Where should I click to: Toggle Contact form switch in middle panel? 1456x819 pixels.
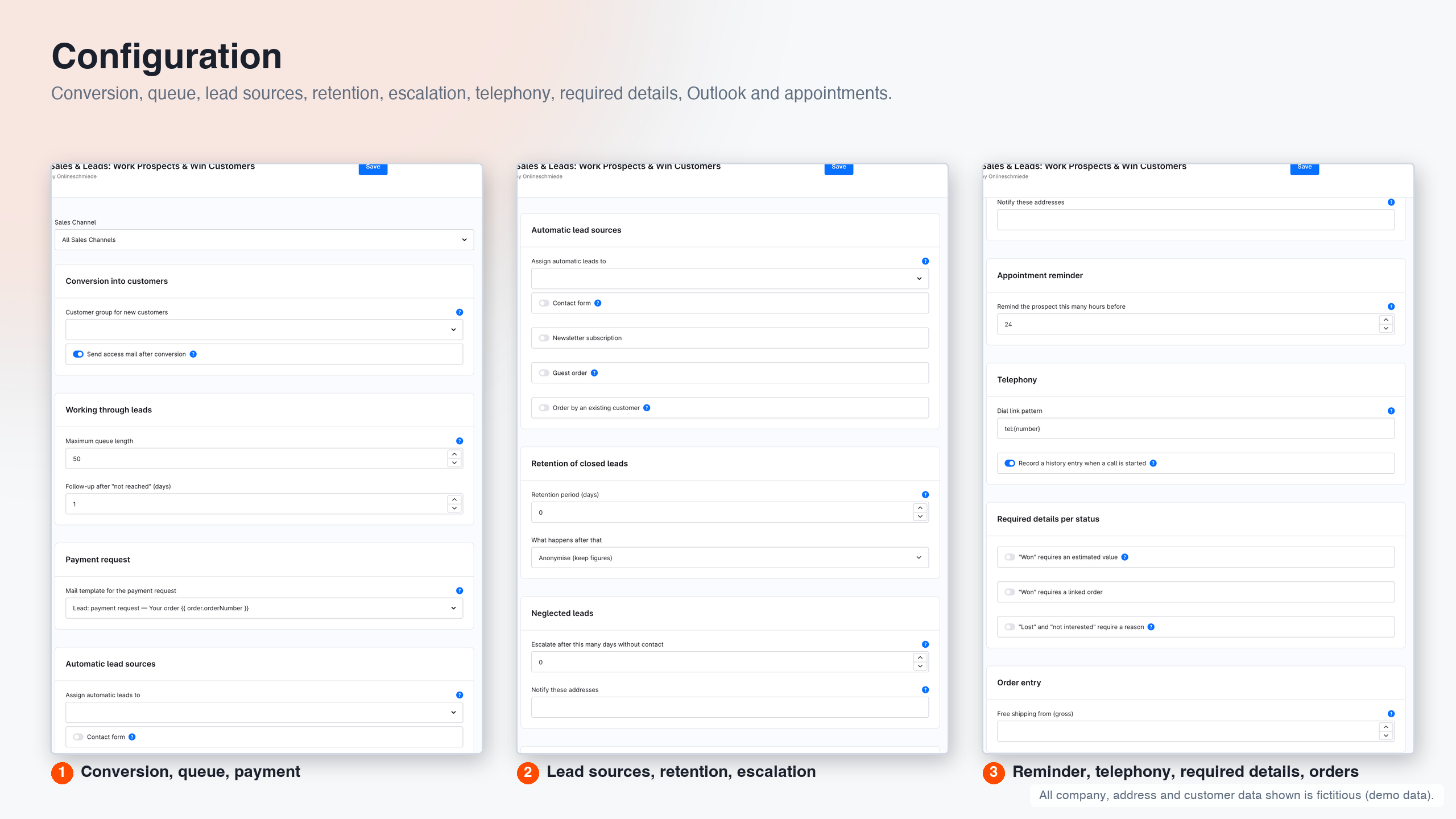click(544, 303)
